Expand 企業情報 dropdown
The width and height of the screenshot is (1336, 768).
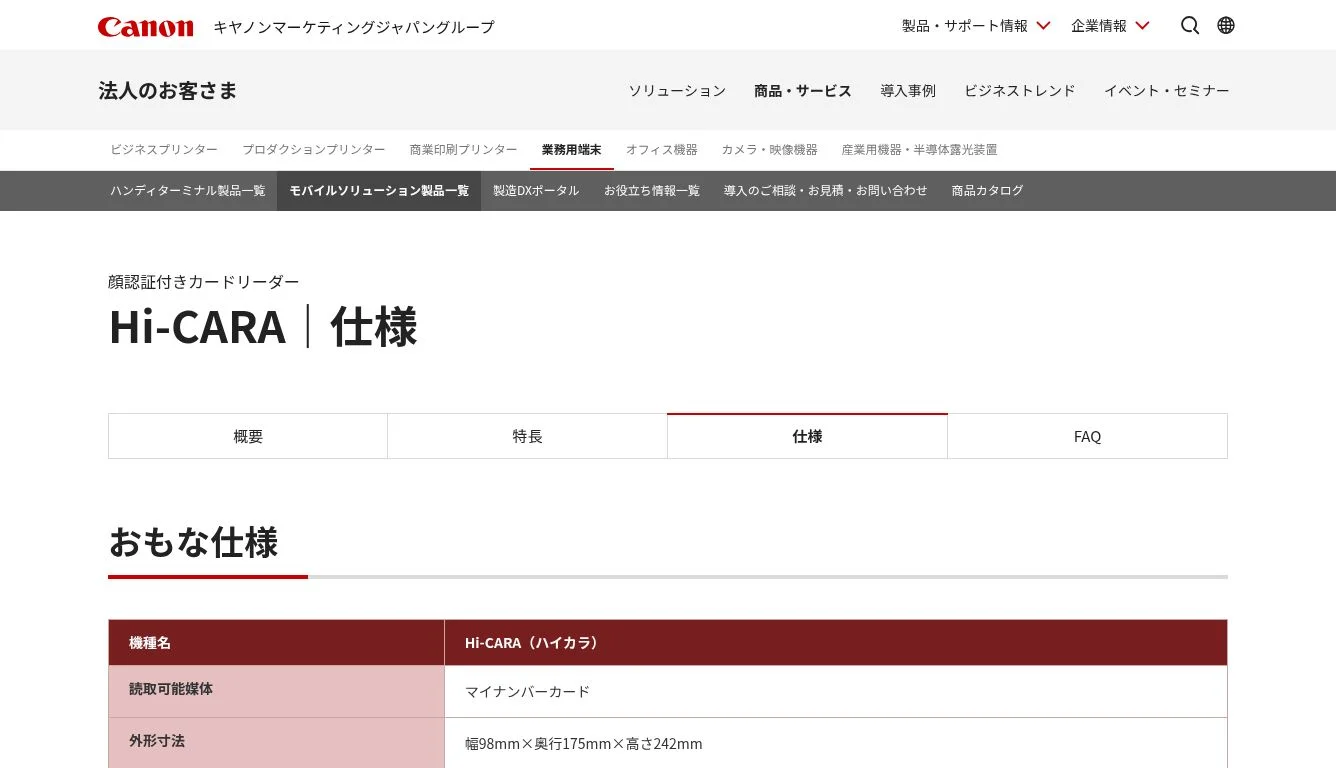click(1110, 25)
